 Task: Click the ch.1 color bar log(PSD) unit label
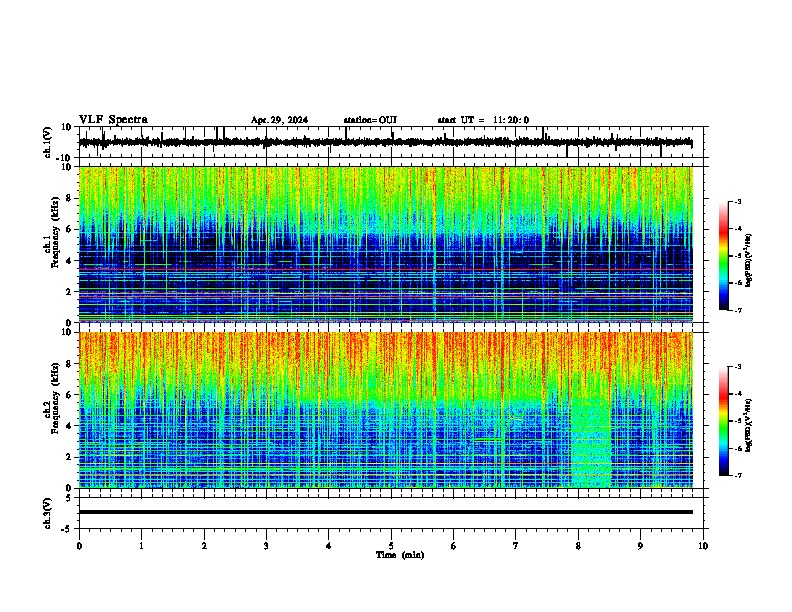(749, 261)
